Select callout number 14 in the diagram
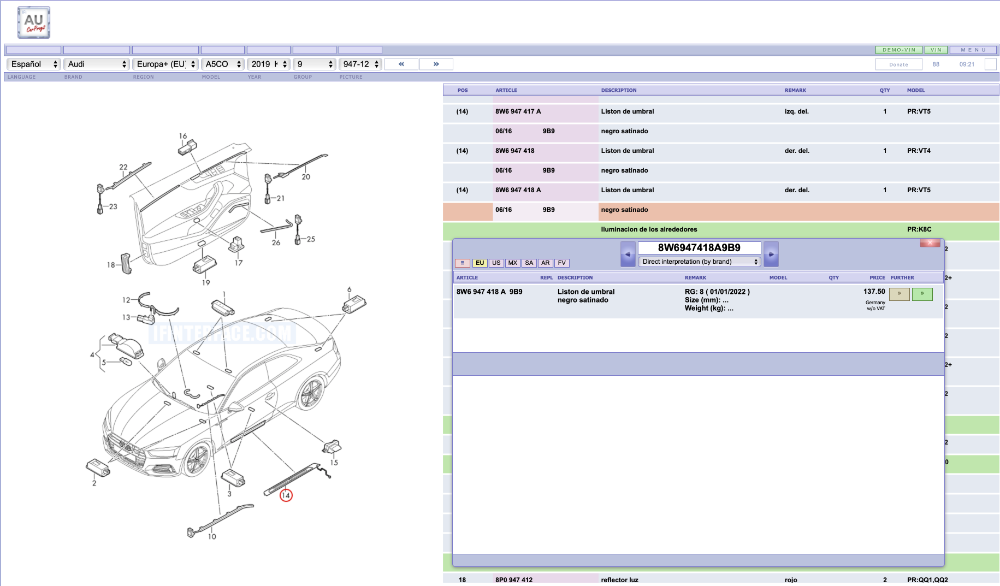The height and width of the screenshot is (586, 1000). [286, 495]
